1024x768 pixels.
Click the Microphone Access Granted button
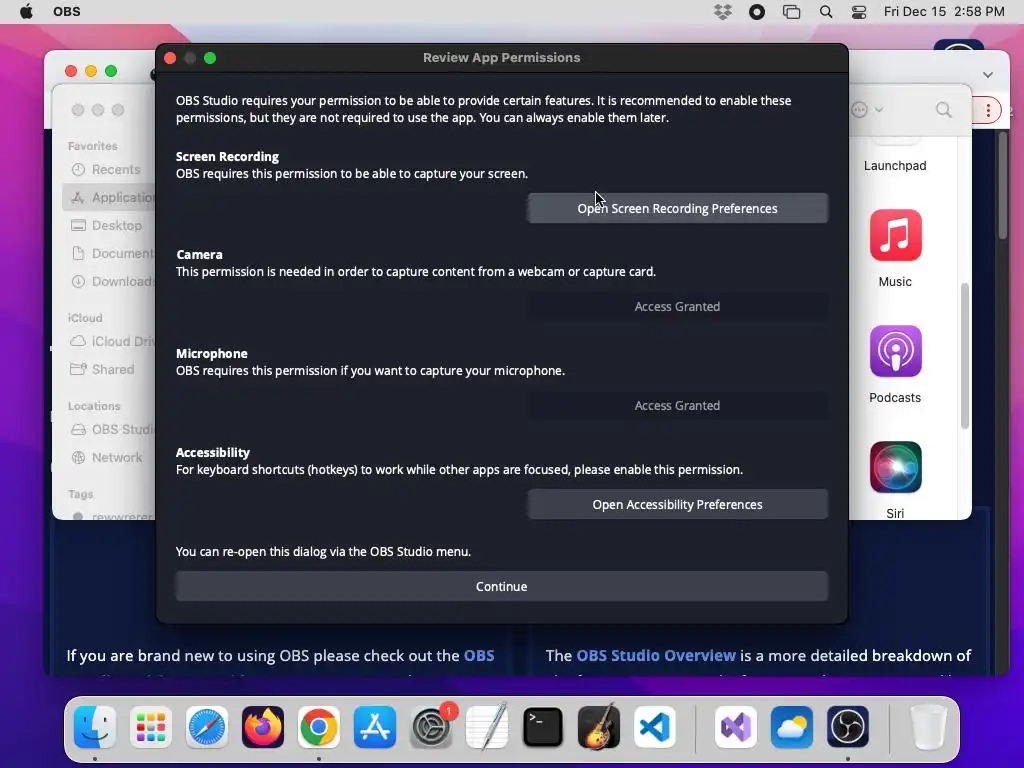677,406
